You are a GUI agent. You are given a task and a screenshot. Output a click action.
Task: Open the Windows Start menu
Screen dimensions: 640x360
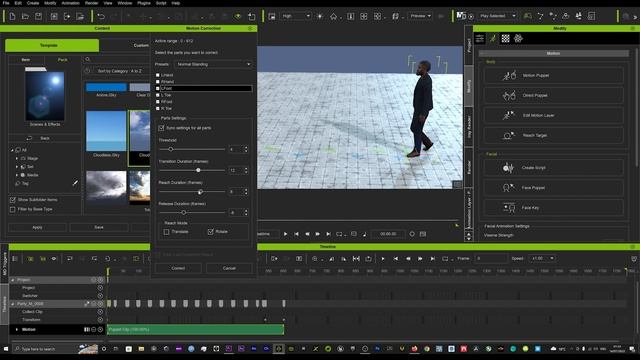click(6, 349)
